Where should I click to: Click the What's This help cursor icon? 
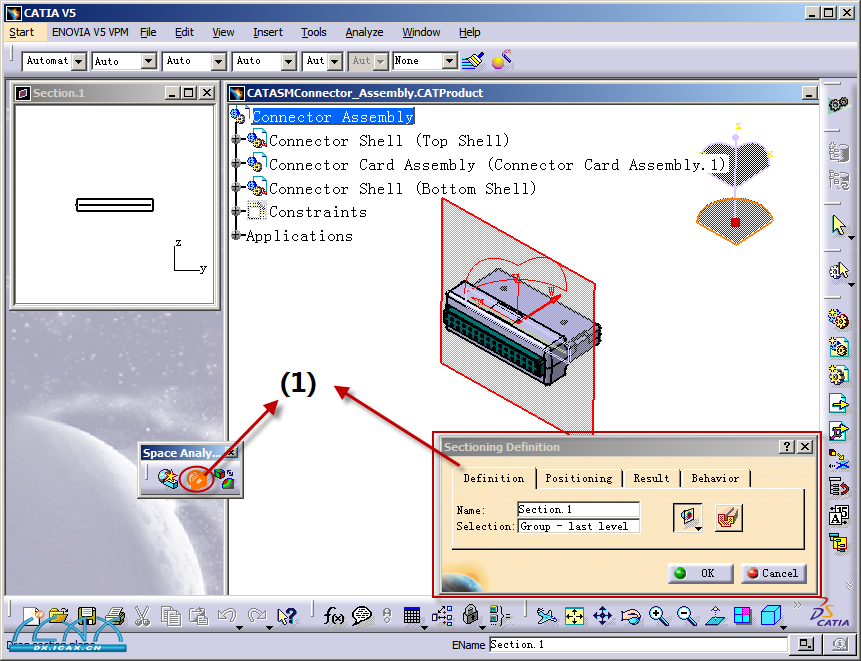point(287,616)
